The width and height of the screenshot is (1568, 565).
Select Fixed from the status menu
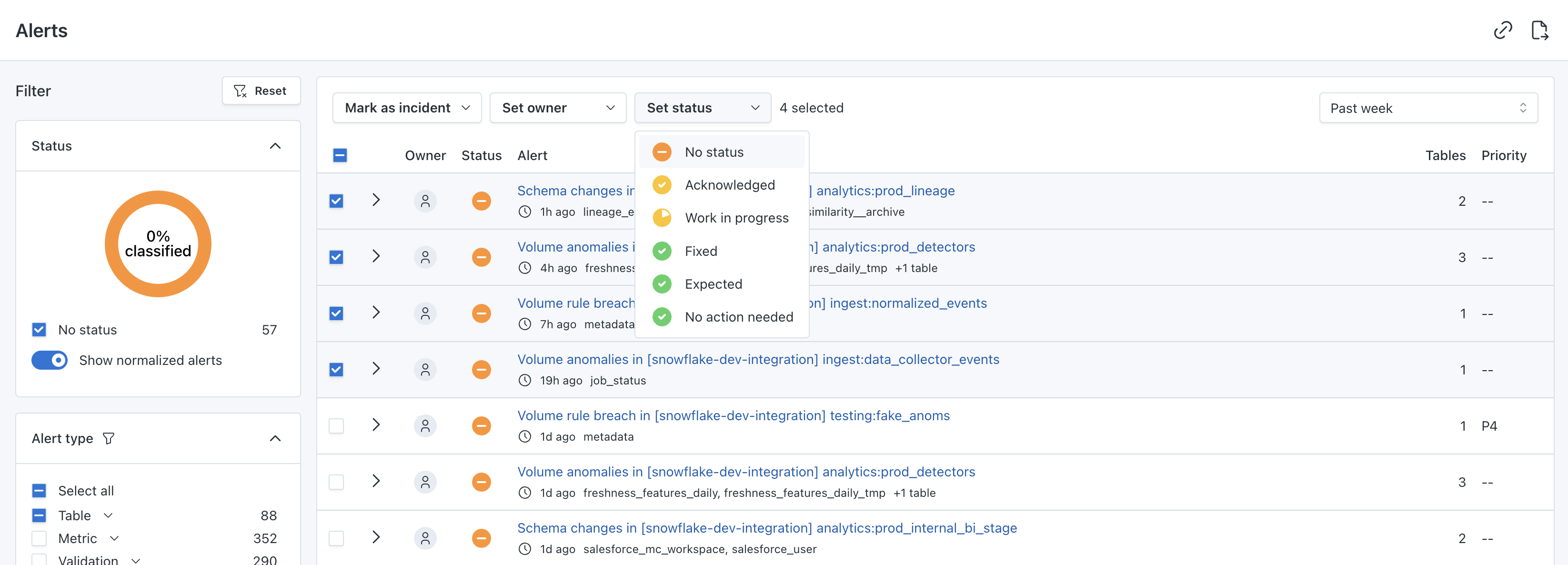click(x=700, y=251)
